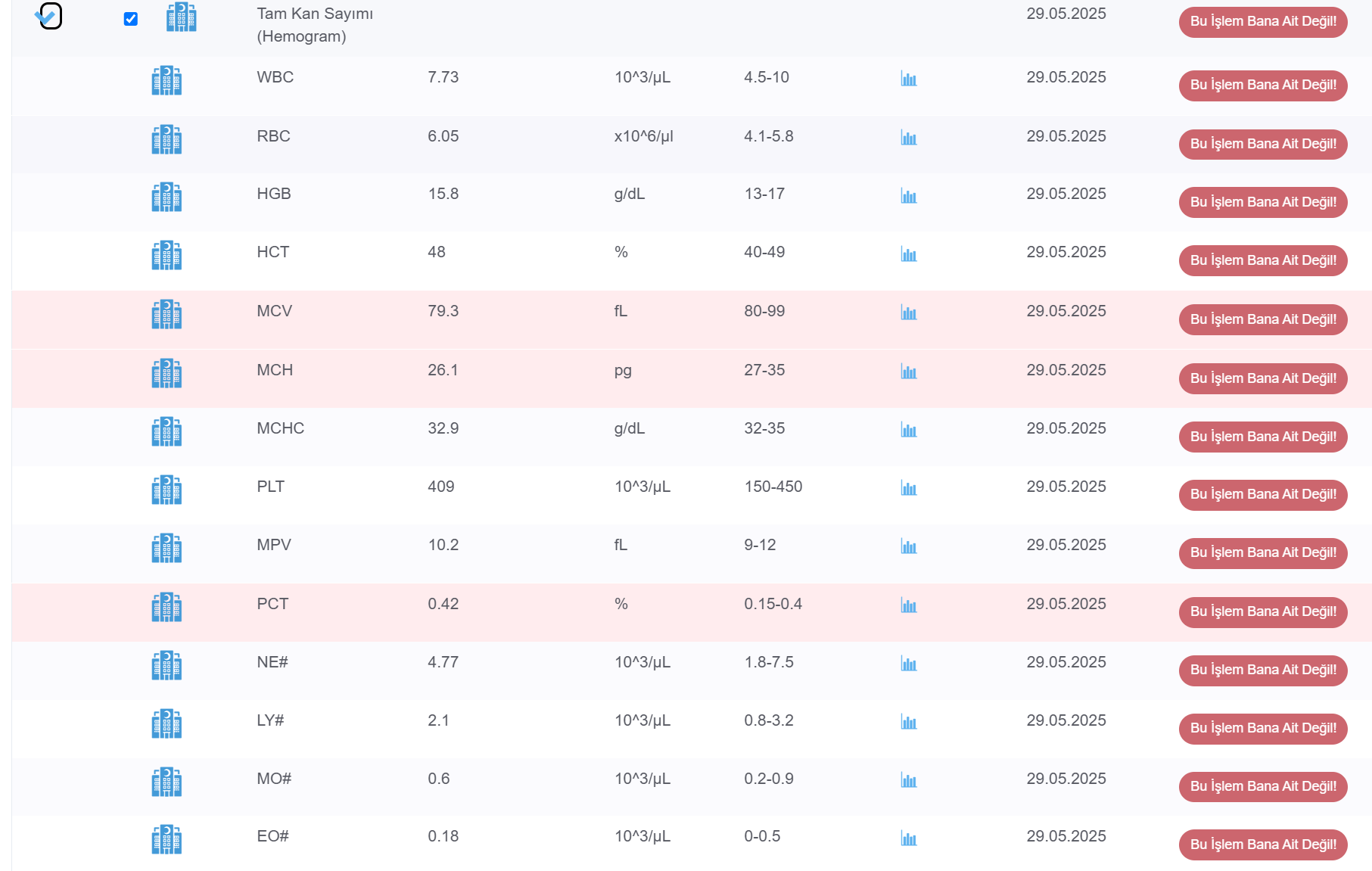Click the hospital icon beside MCHC

166,431
